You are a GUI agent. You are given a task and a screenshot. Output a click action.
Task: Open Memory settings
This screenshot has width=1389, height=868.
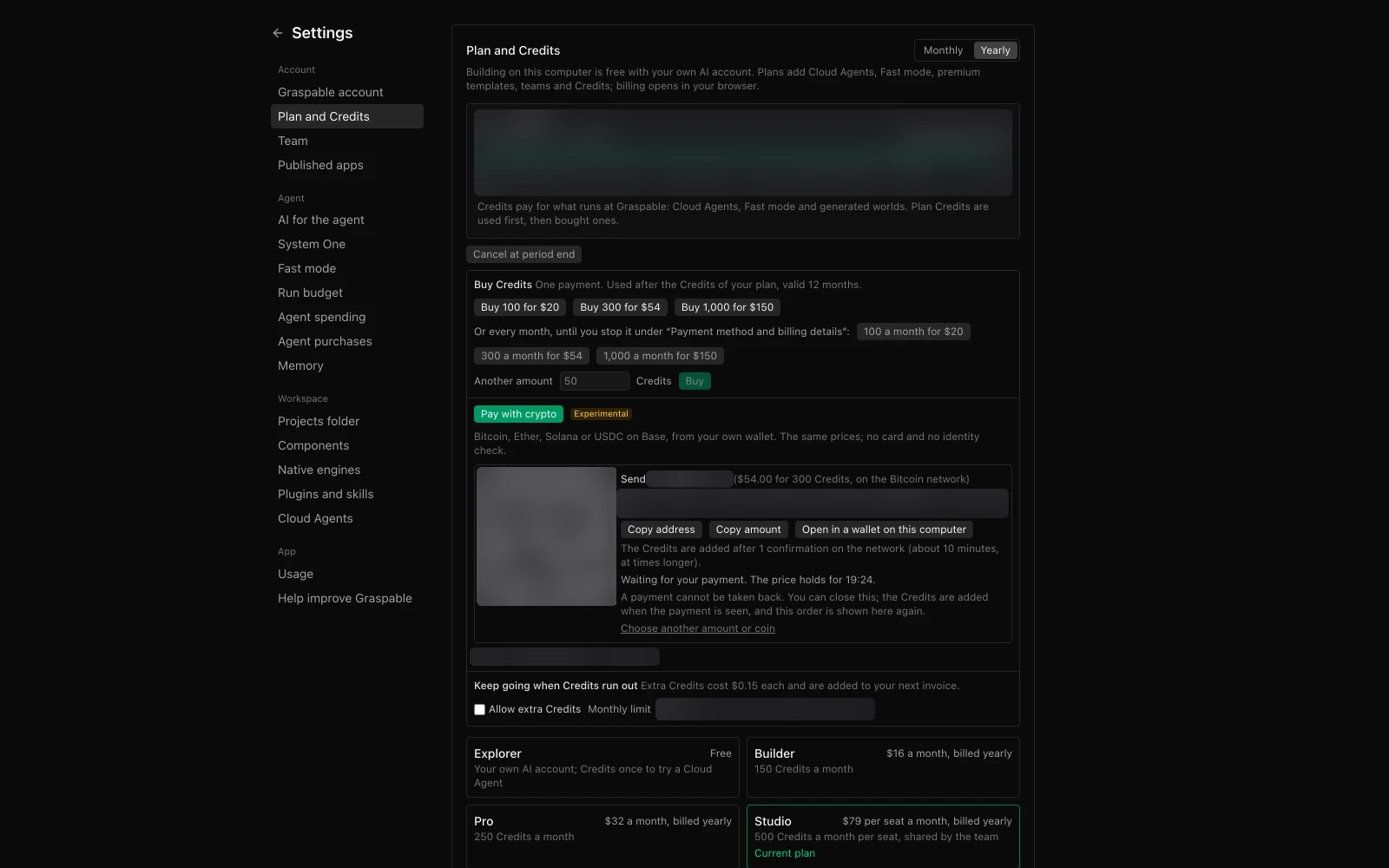[347, 365]
